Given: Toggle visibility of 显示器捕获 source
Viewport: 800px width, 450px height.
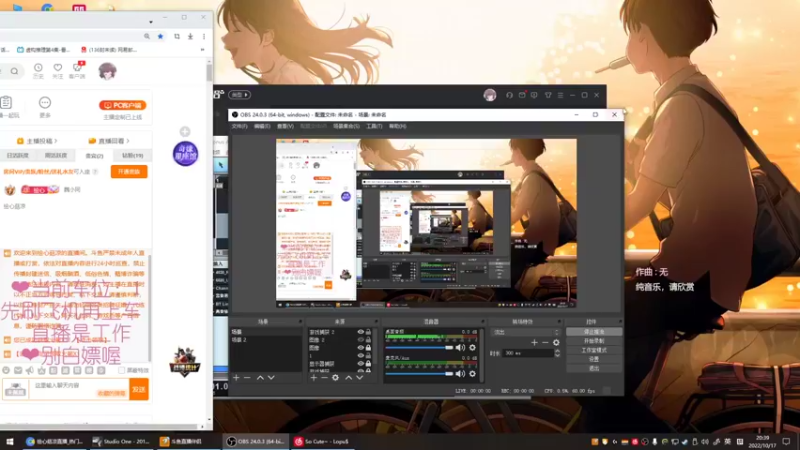Looking at the screenshot, I should tap(361, 364).
